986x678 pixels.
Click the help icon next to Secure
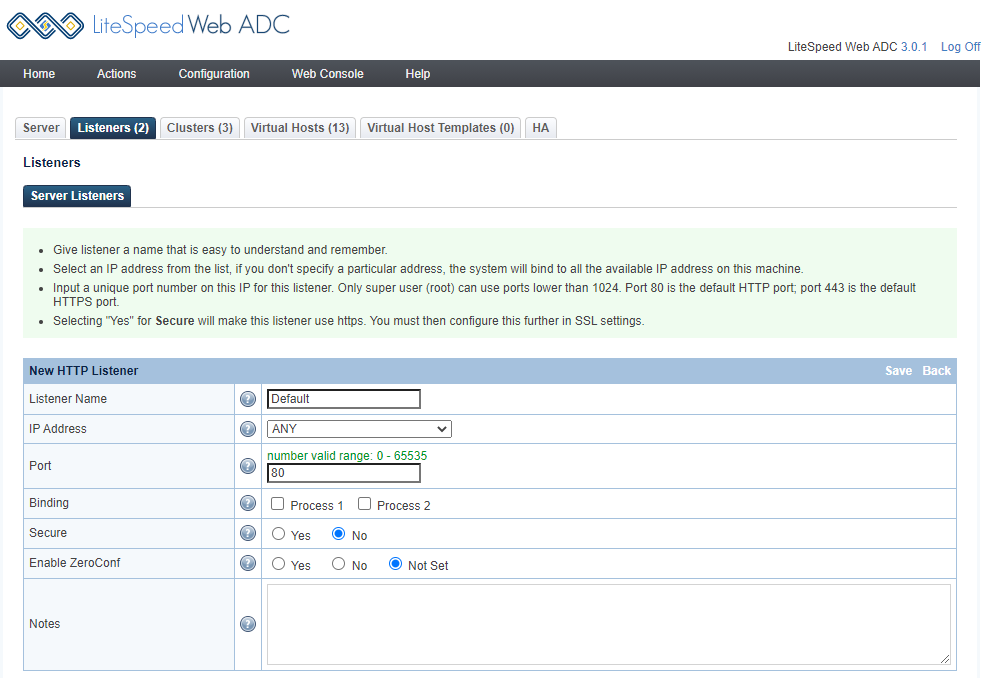pos(248,534)
